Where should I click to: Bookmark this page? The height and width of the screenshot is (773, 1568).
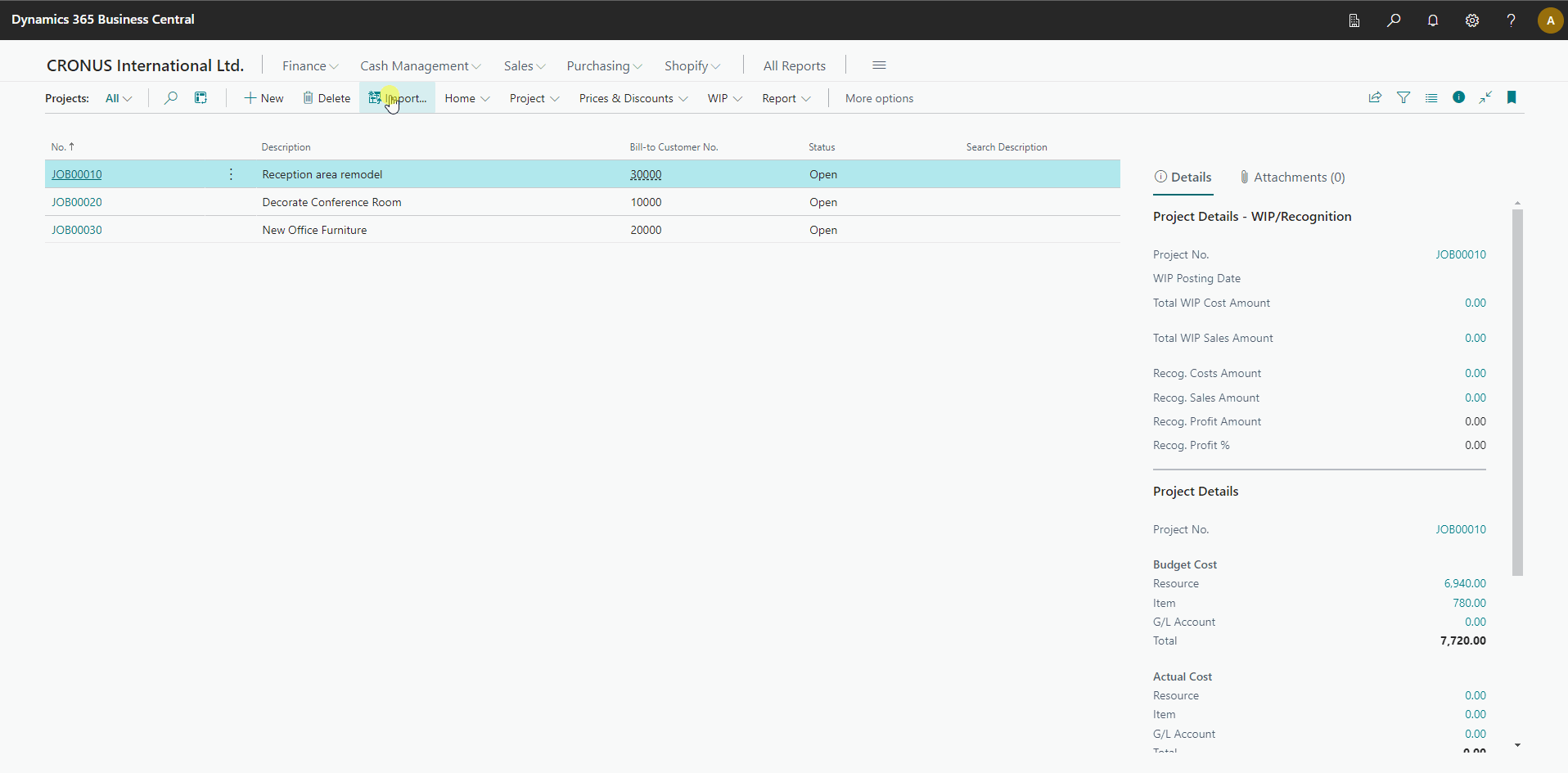(x=1512, y=97)
